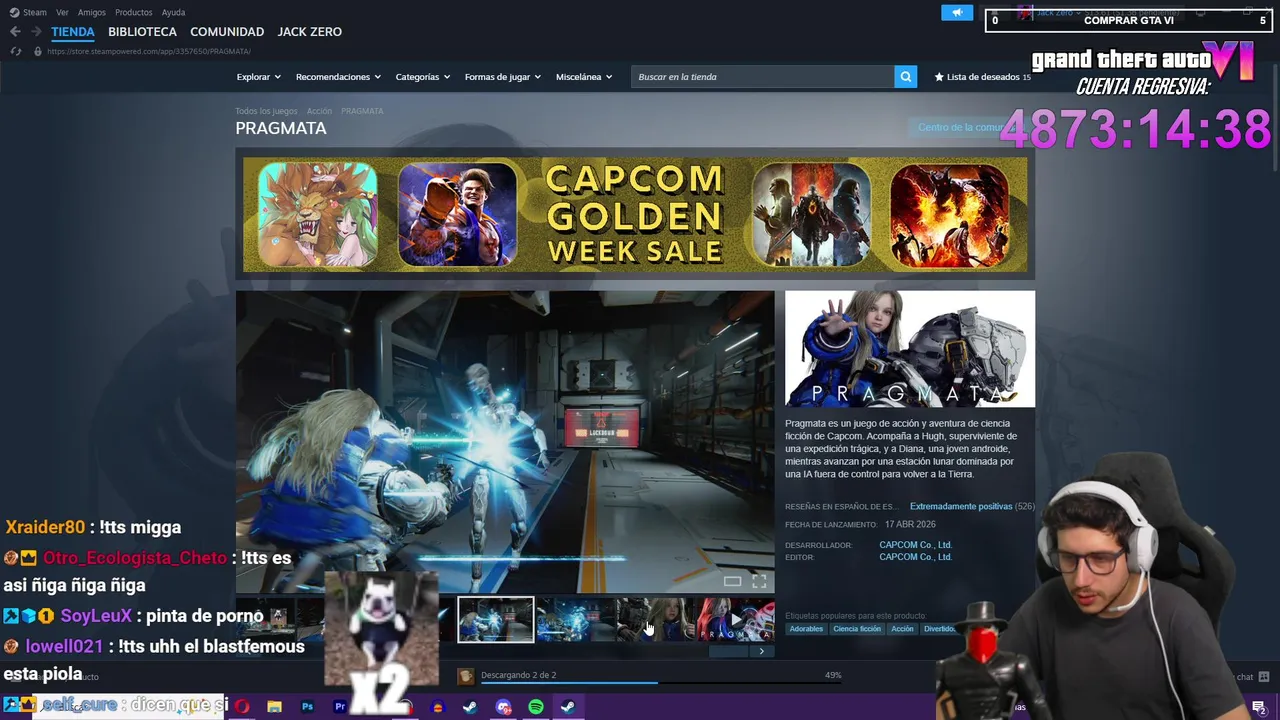
Task: Open the editor CAPCOM Co., Ltd. link
Action: pyautogui.click(x=915, y=557)
